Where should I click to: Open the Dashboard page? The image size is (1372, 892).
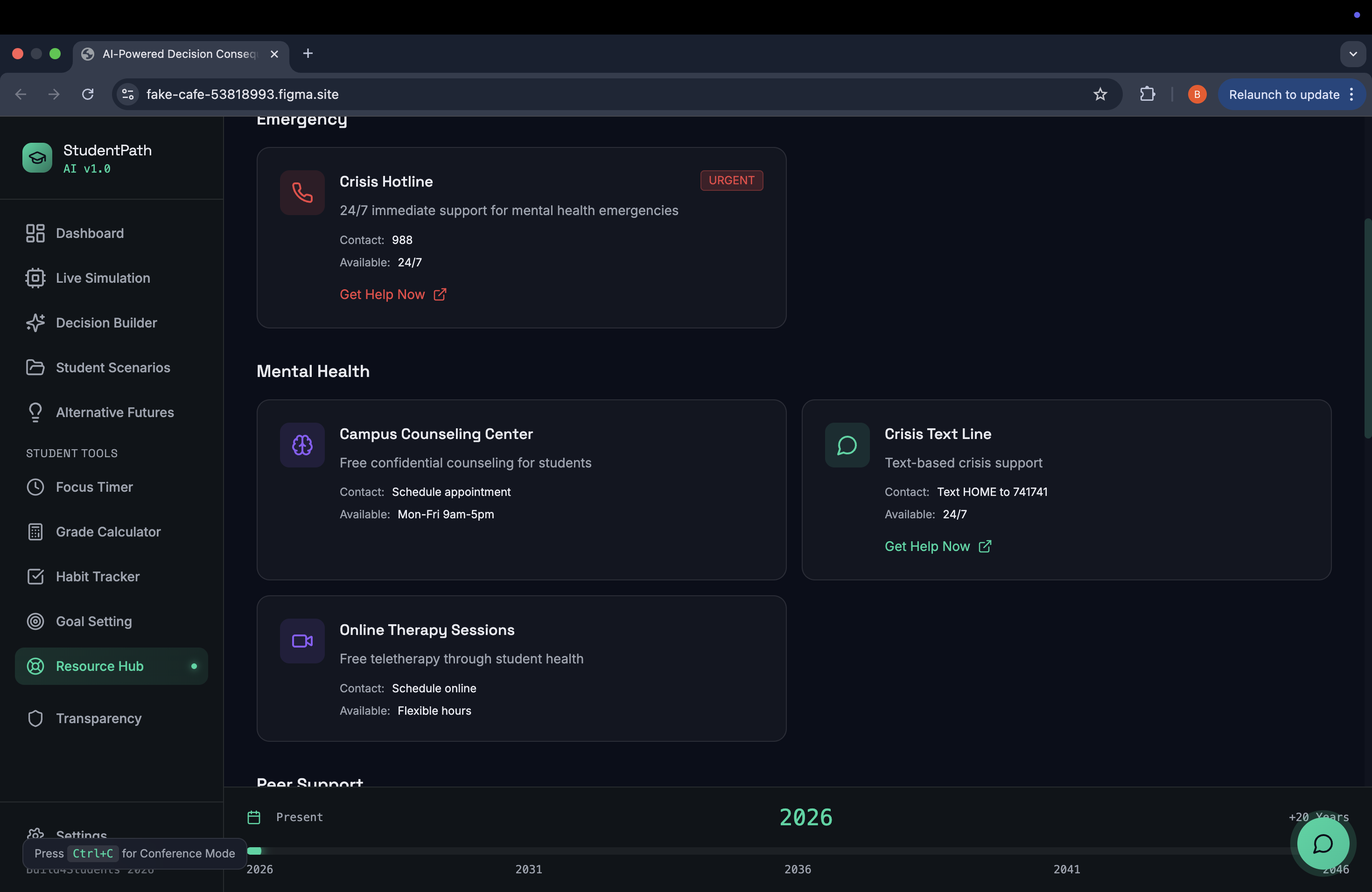point(89,233)
